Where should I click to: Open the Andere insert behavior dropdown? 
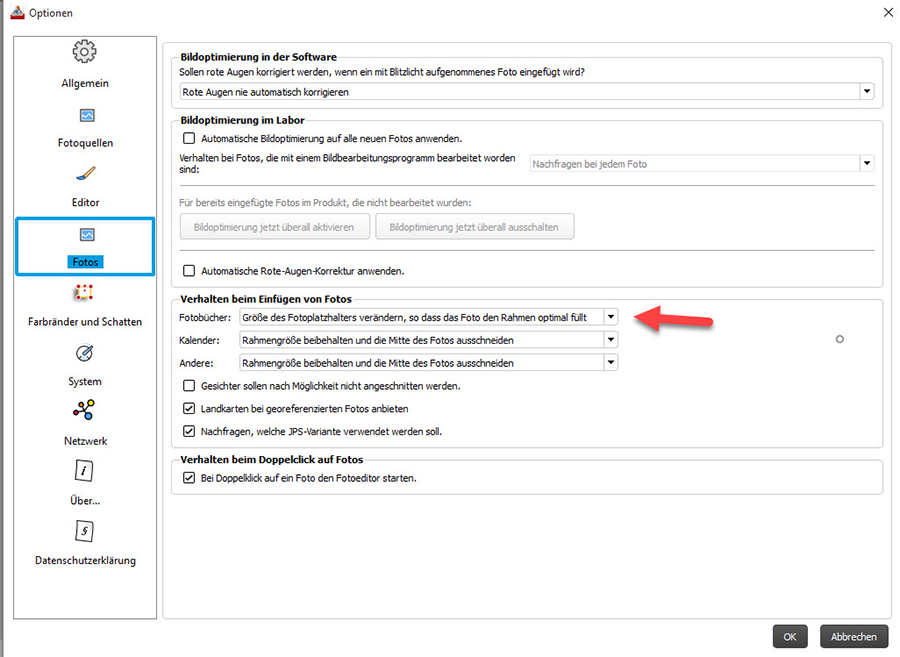tap(428, 363)
